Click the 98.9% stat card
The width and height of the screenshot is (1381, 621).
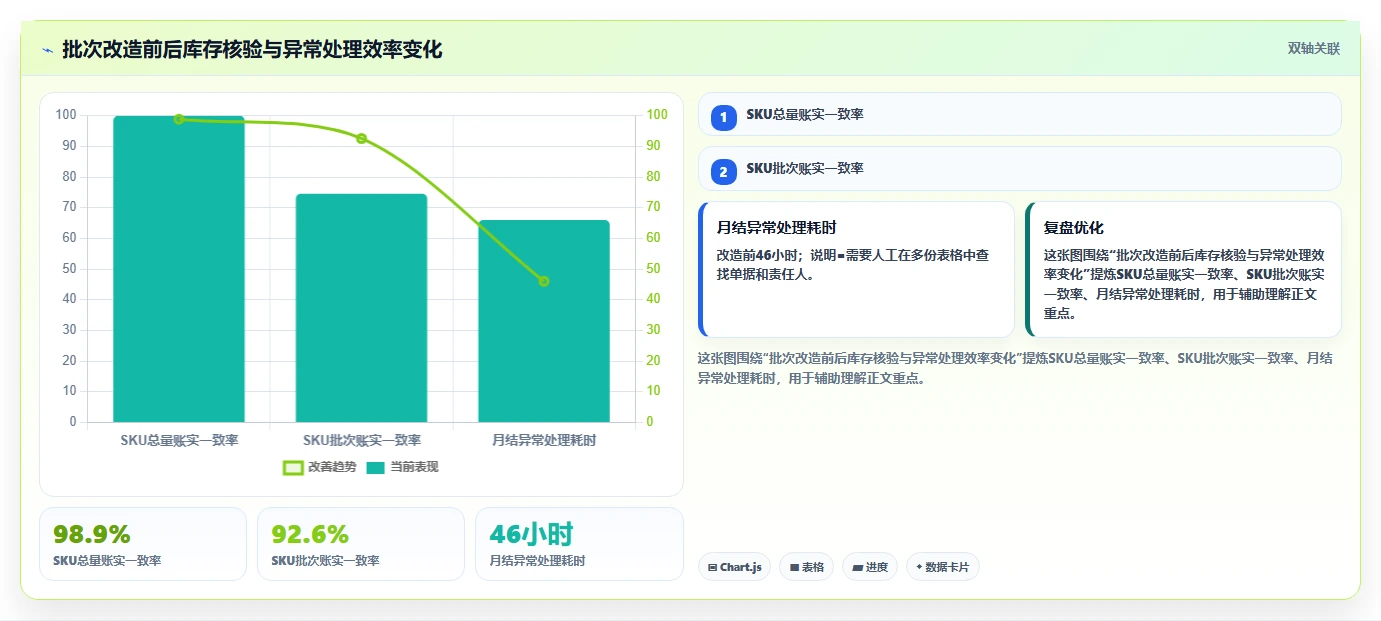(x=142, y=544)
